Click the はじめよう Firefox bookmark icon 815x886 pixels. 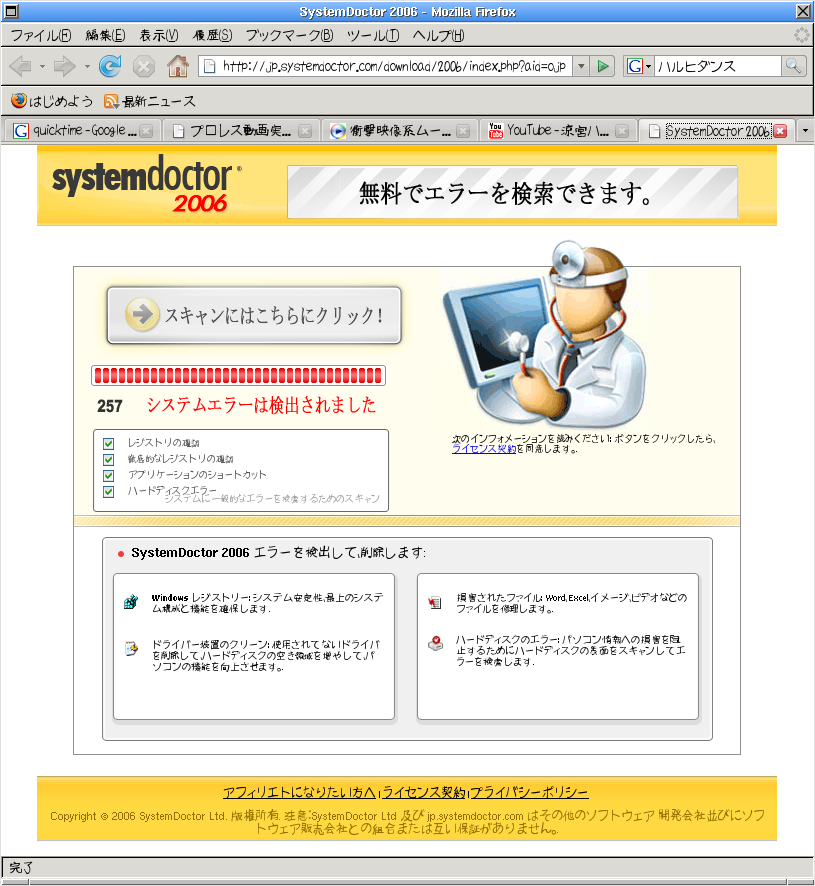(x=18, y=101)
